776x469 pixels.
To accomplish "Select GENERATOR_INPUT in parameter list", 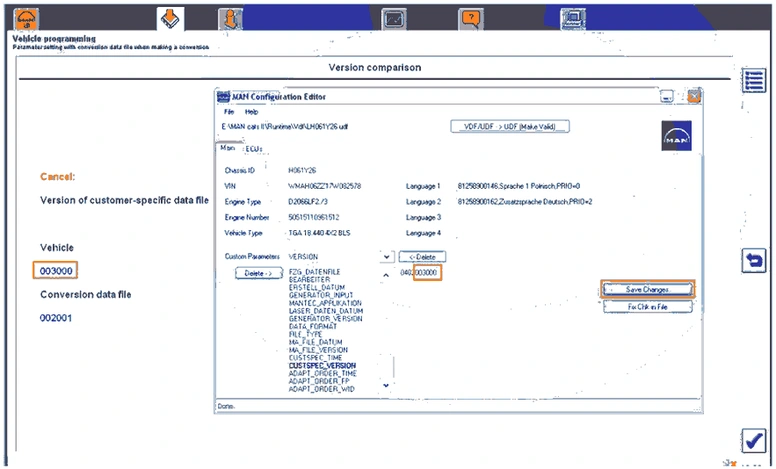I will coord(321,295).
